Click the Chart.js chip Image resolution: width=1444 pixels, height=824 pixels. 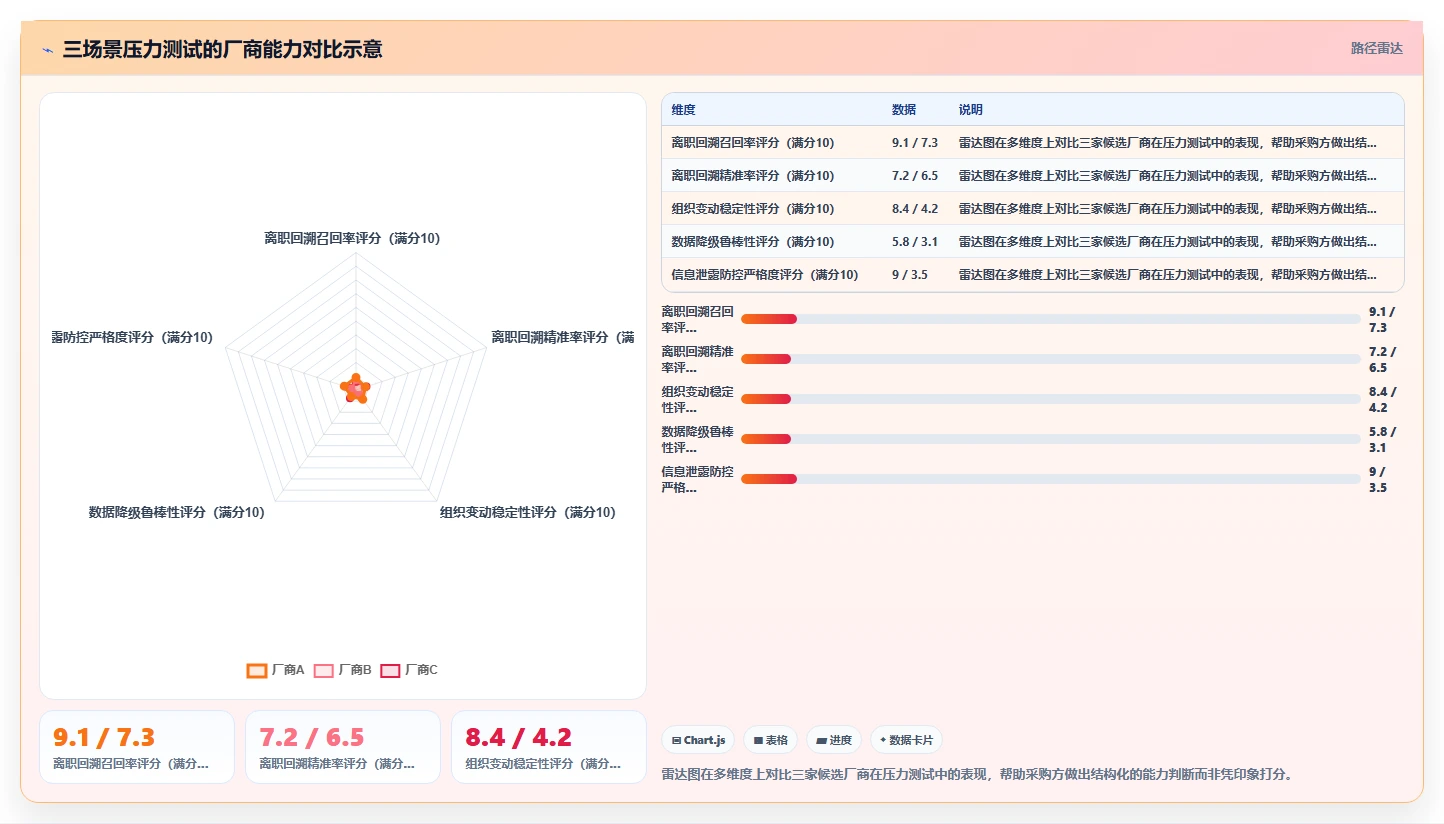[698, 740]
